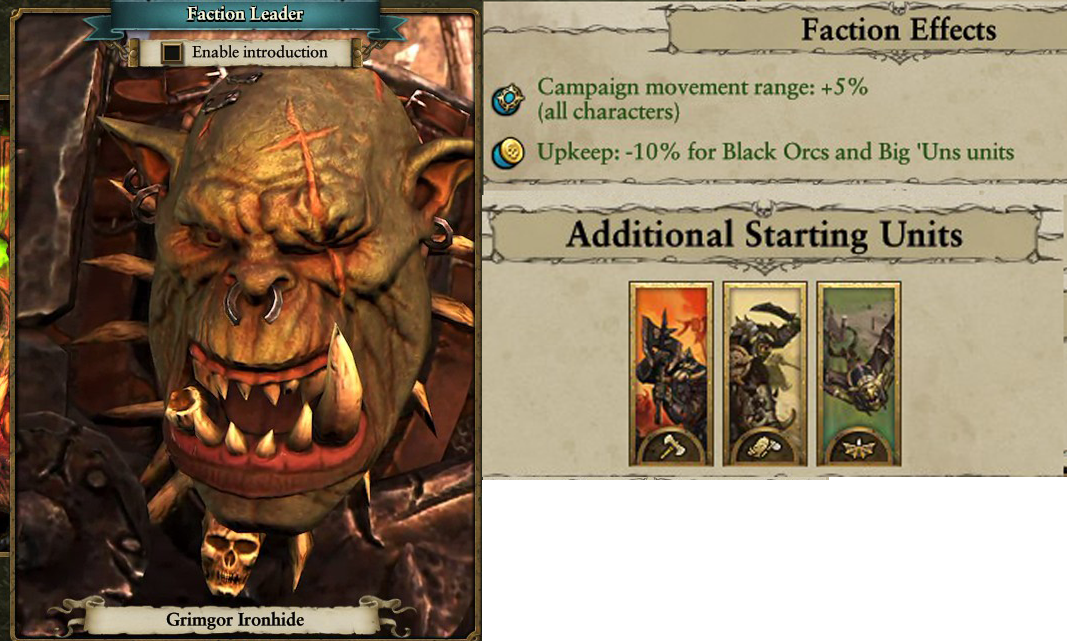Open the Faction Leader banner
The height and width of the screenshot is (641, 1067).
(x=245, y=14)
